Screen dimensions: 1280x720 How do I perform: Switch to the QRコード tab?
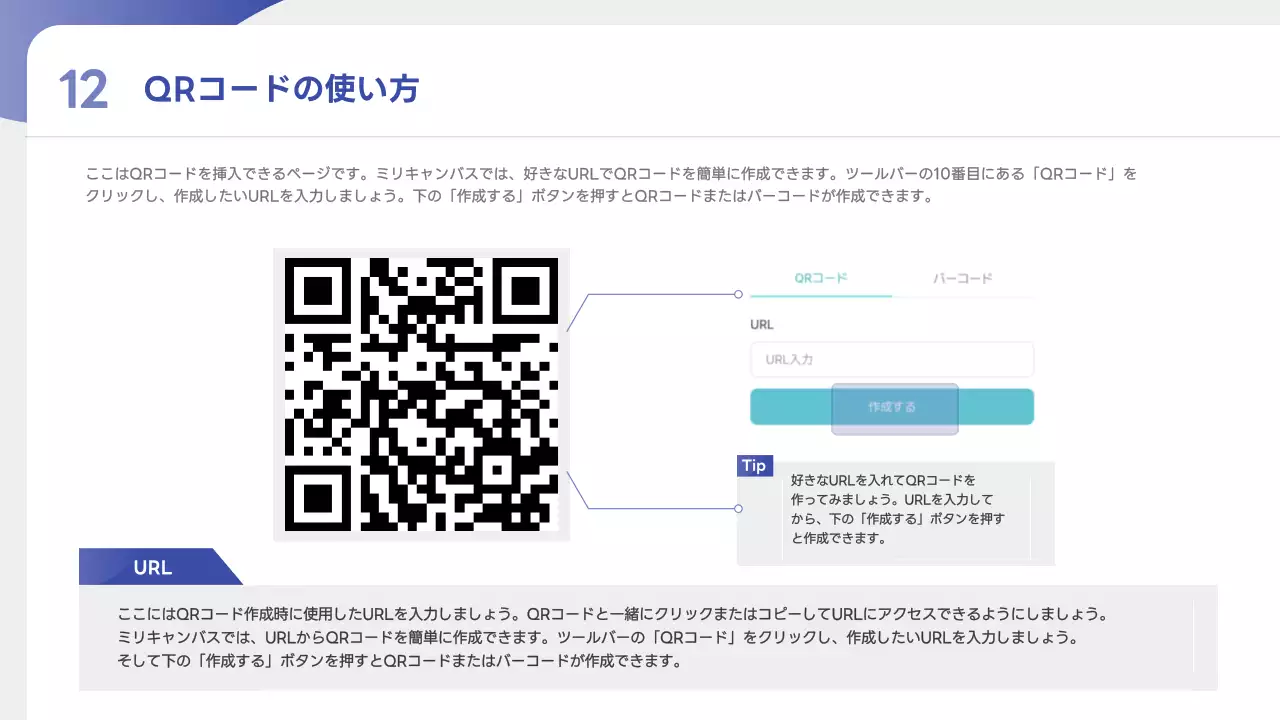820,278
